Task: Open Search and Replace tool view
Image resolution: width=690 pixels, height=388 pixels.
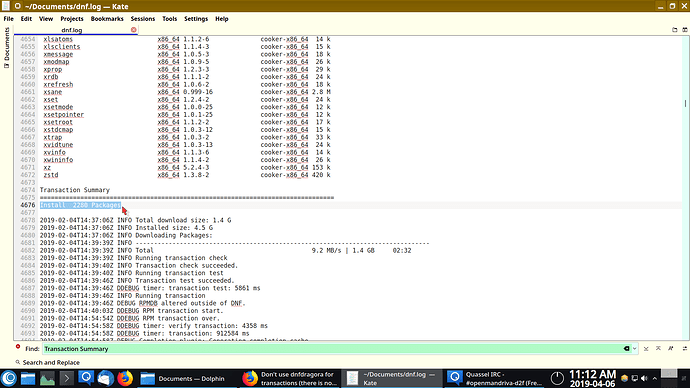Action: (48, 362)
